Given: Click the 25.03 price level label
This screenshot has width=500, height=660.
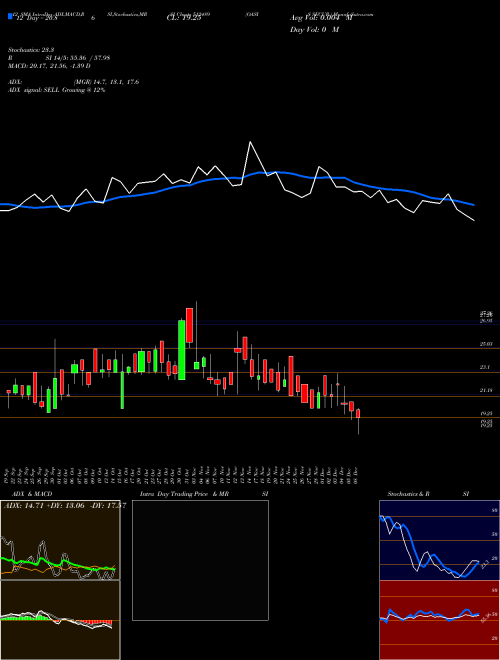Looking at the screenshot, I should click(x=487, y=344).
